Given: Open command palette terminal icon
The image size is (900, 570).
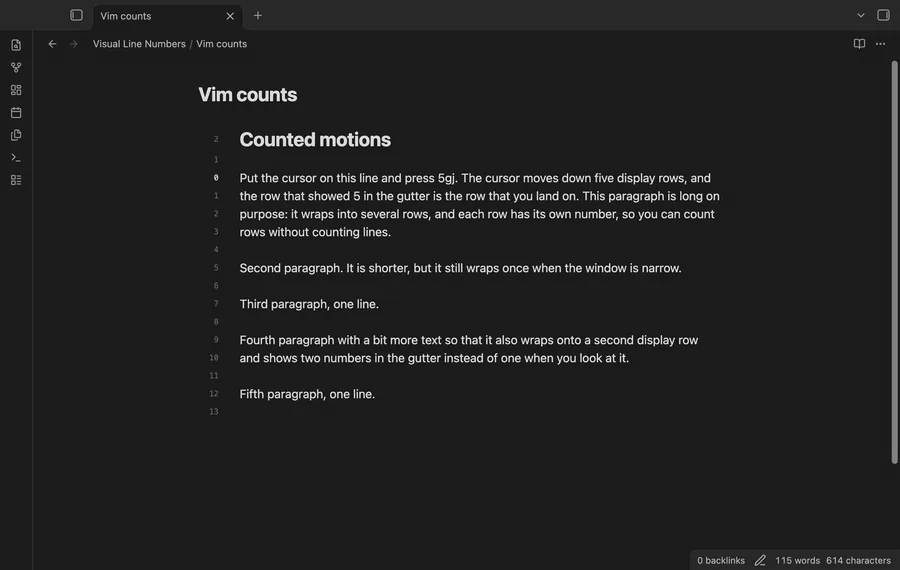Looking at the screenshot, I should 16,157.
